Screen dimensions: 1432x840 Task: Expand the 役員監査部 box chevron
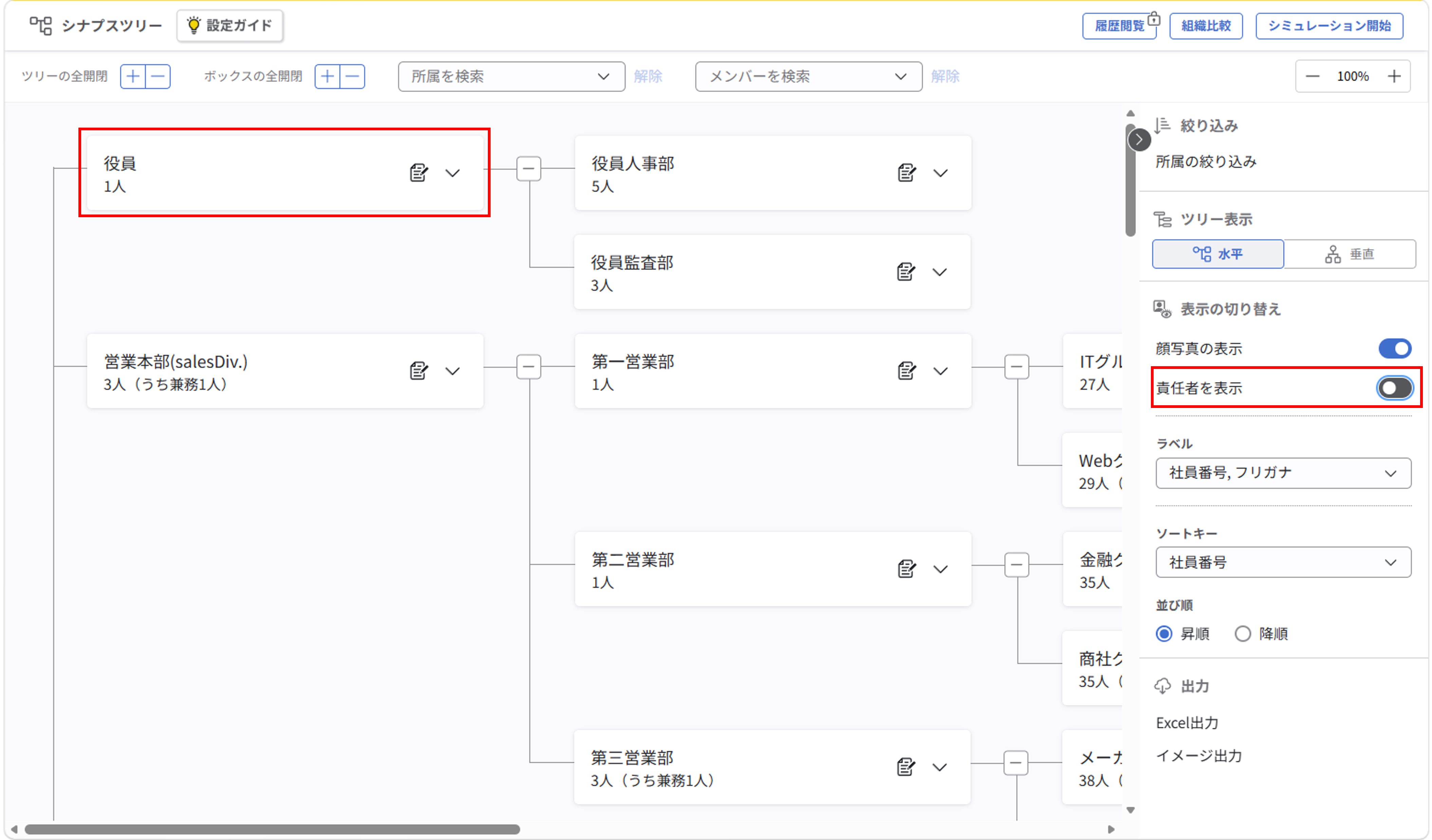pyautogui.click(x=940, y=272)
